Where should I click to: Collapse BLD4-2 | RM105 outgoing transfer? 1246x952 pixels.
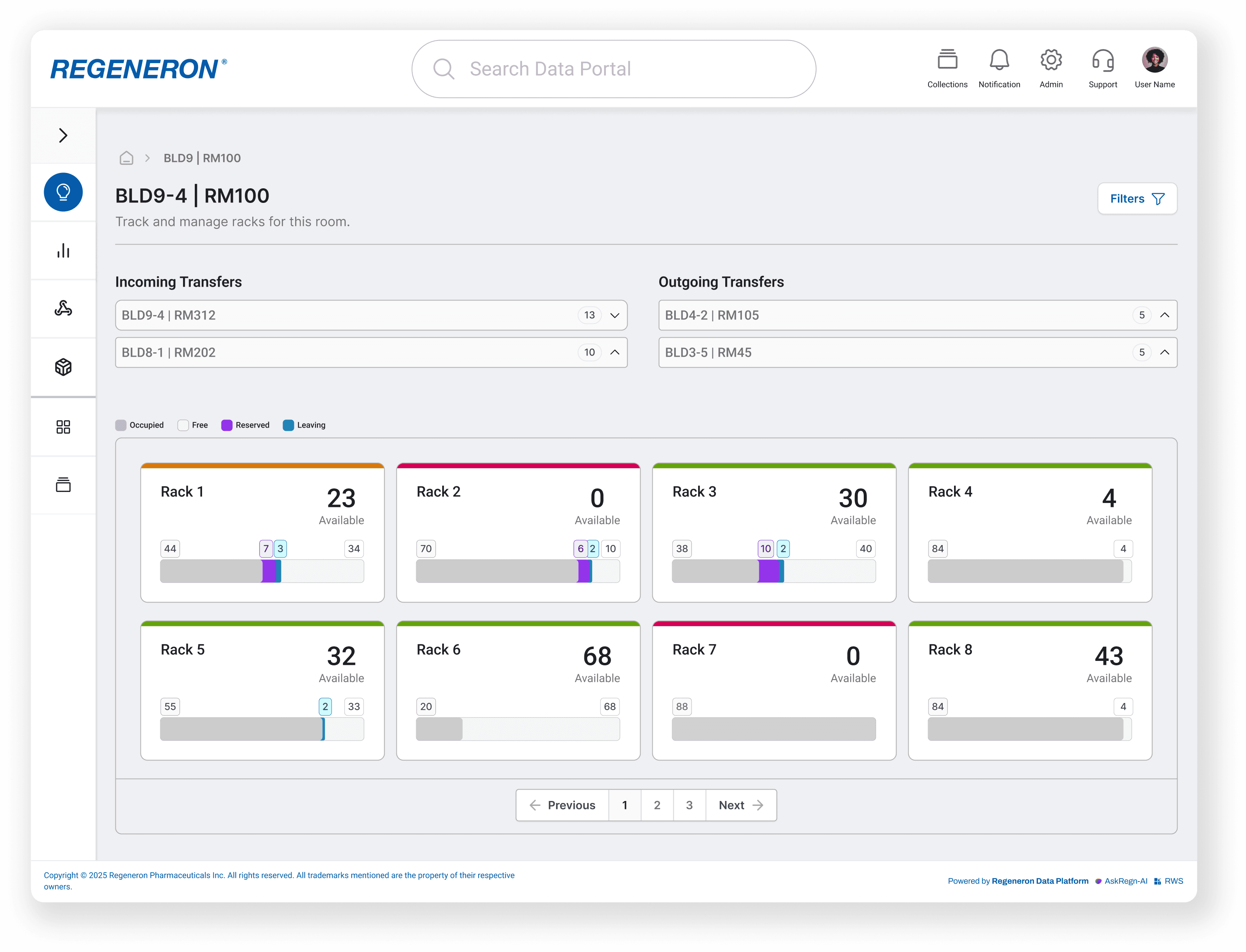(x=1165, y=315)
